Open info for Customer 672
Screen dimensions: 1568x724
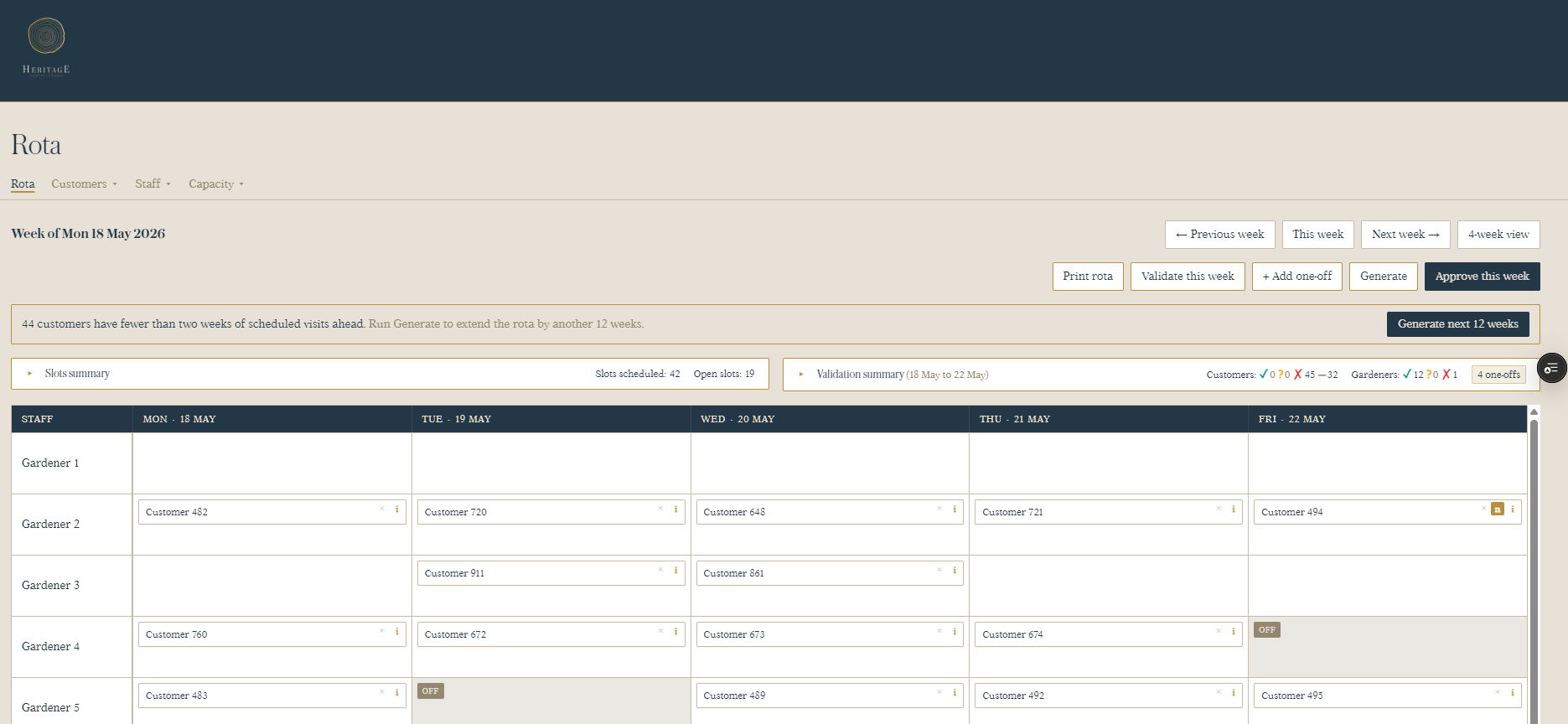pos(675,632)
